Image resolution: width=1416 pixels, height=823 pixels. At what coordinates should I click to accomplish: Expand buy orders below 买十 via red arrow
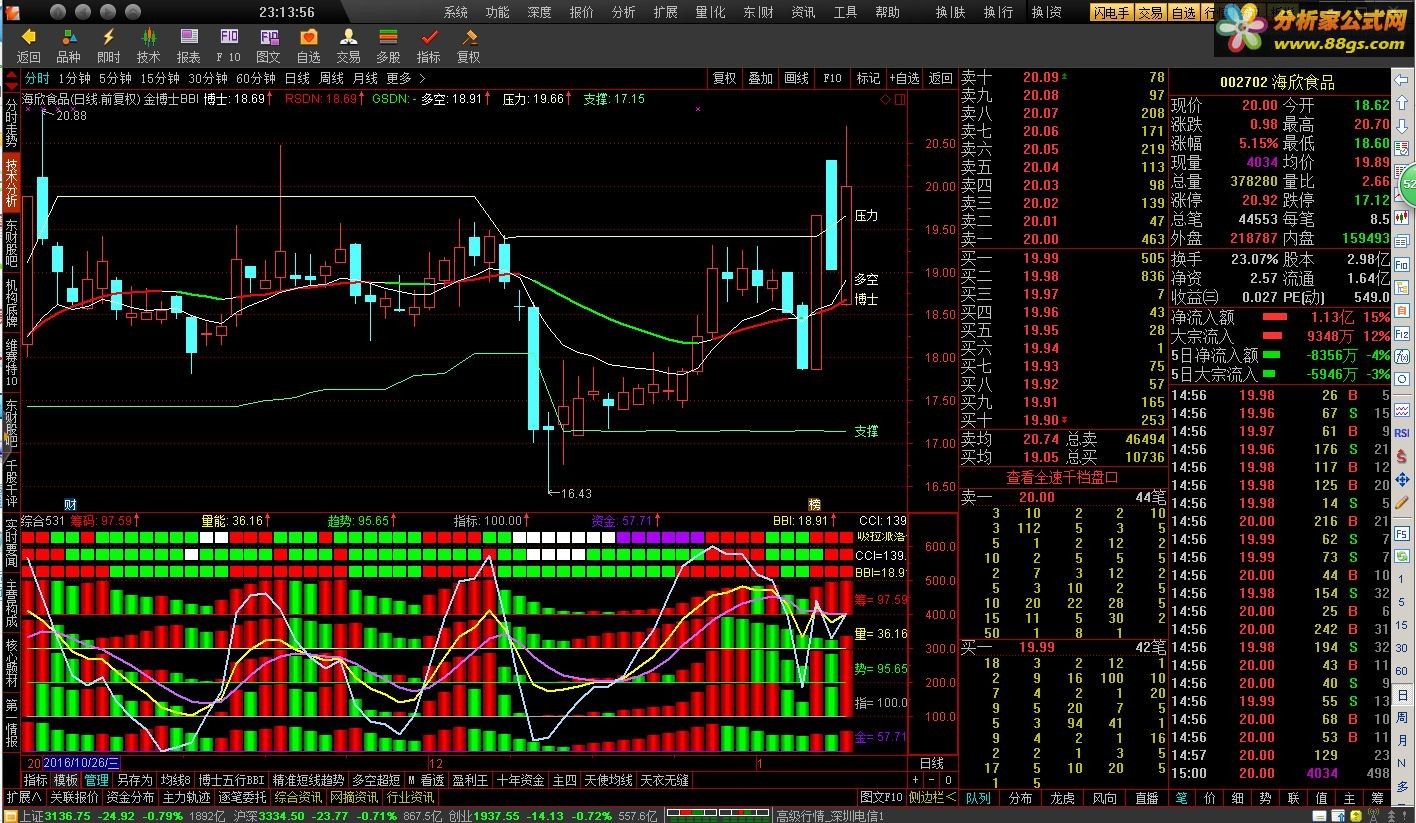coord(1064,420)
